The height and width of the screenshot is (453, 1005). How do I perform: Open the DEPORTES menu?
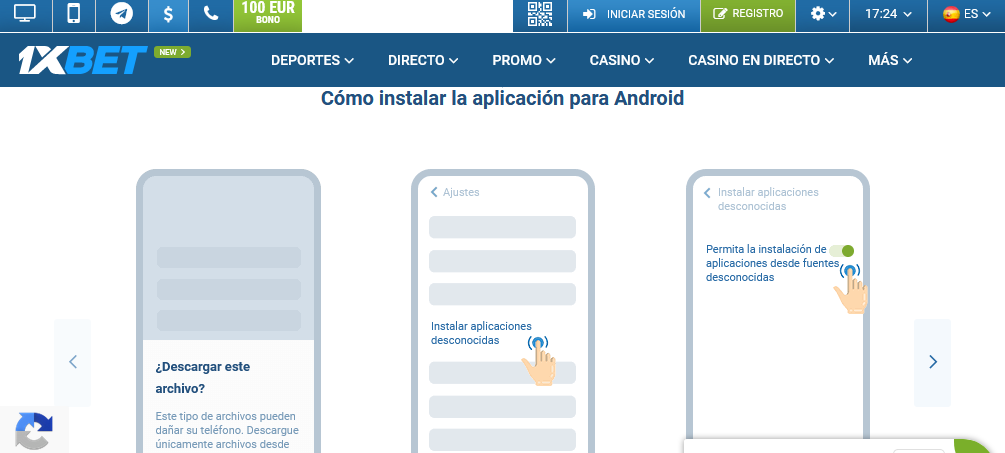pos(312,60)
